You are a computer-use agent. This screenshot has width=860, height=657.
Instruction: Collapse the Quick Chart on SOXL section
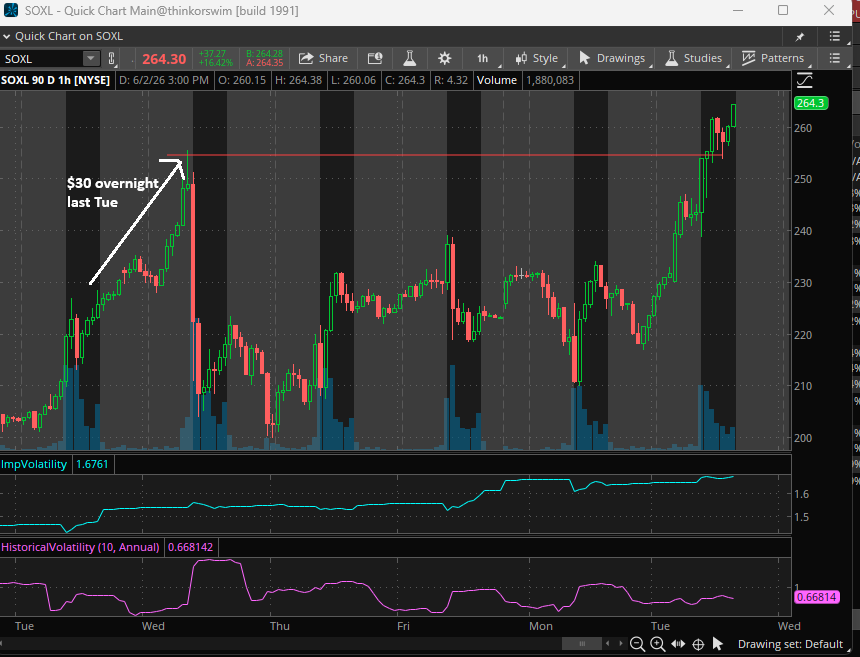point(7,37)
